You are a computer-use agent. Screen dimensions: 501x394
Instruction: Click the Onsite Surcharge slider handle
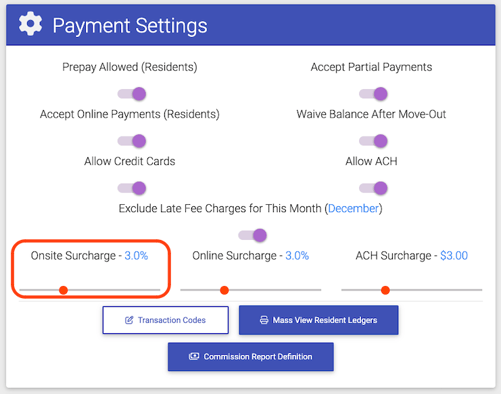click(x=63, y=290)
